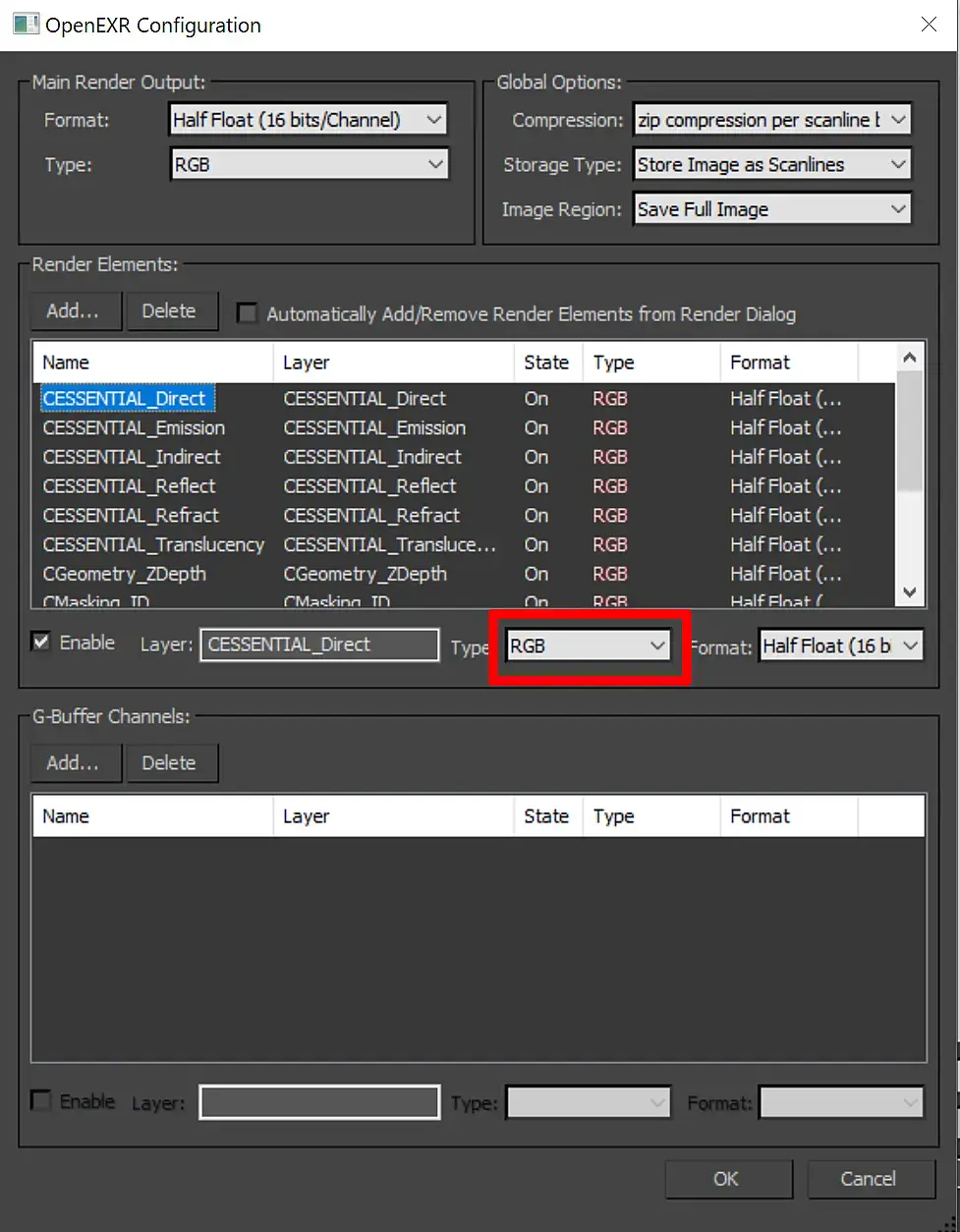
Task: Check the G-Buffer Channels Enable checkbox
Action: (x=41, y=1100)
